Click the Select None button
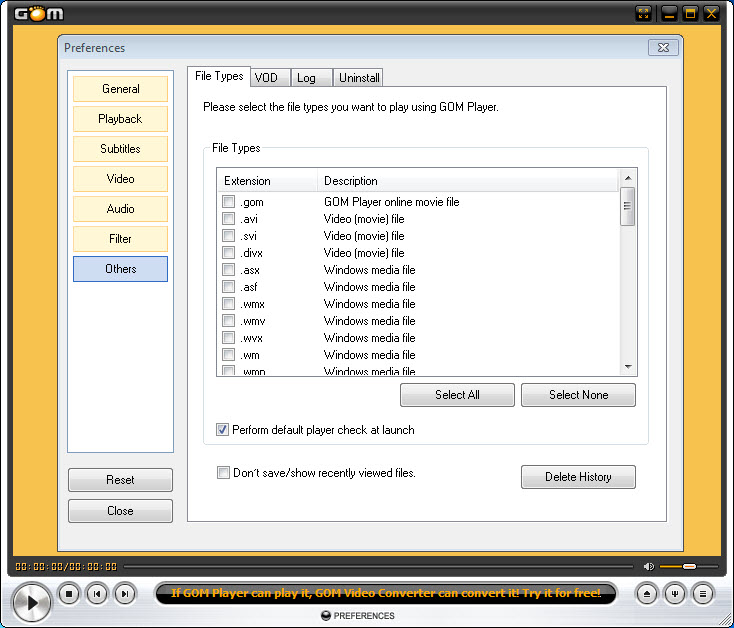734x628 pixels. click(578, 395)
